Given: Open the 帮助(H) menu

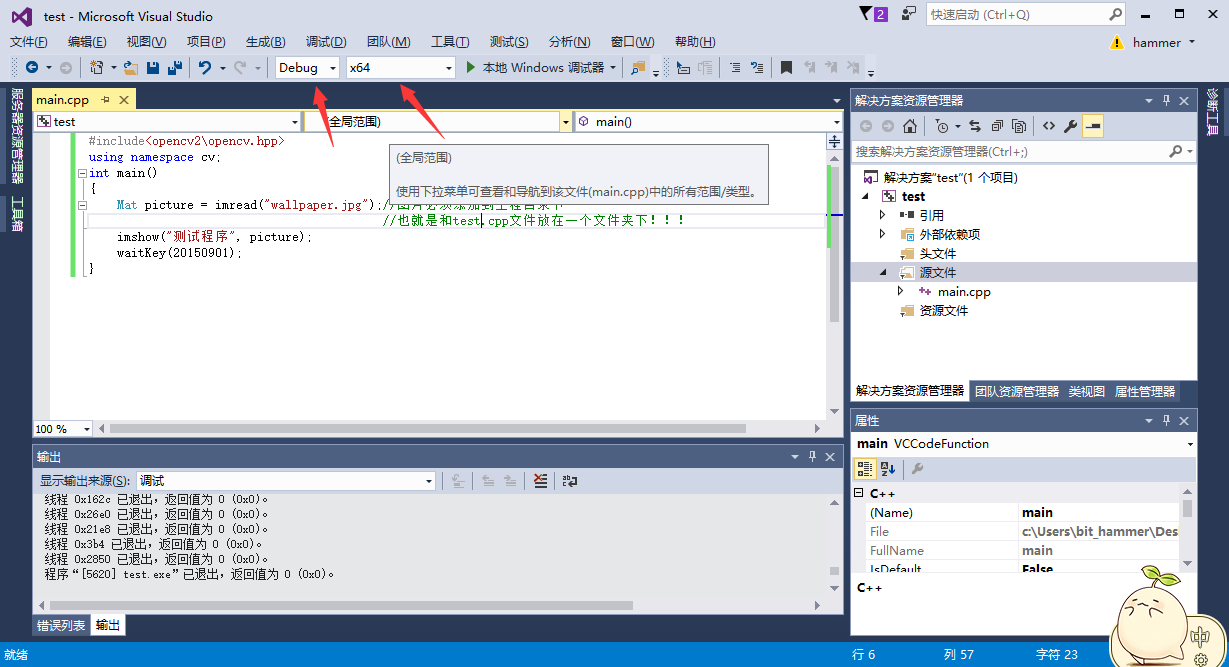Looking at the screenshot, I should 695,41.
